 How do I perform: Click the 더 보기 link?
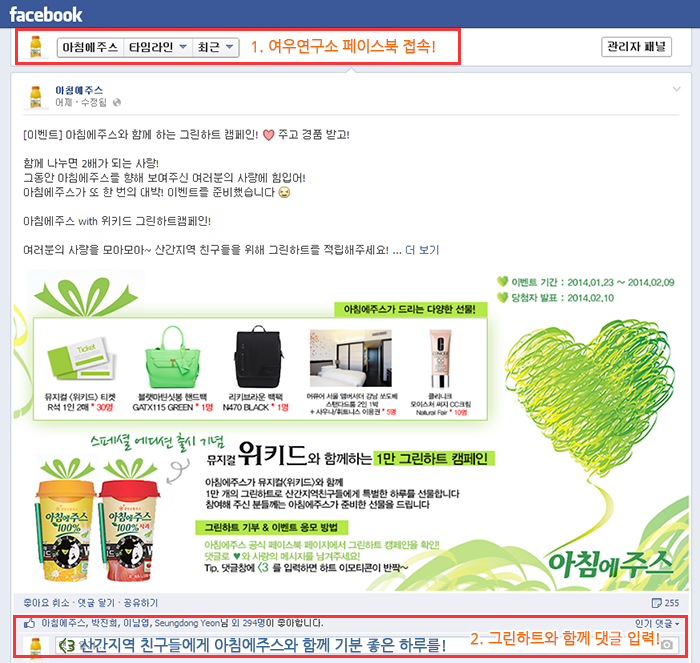(422, 250)
